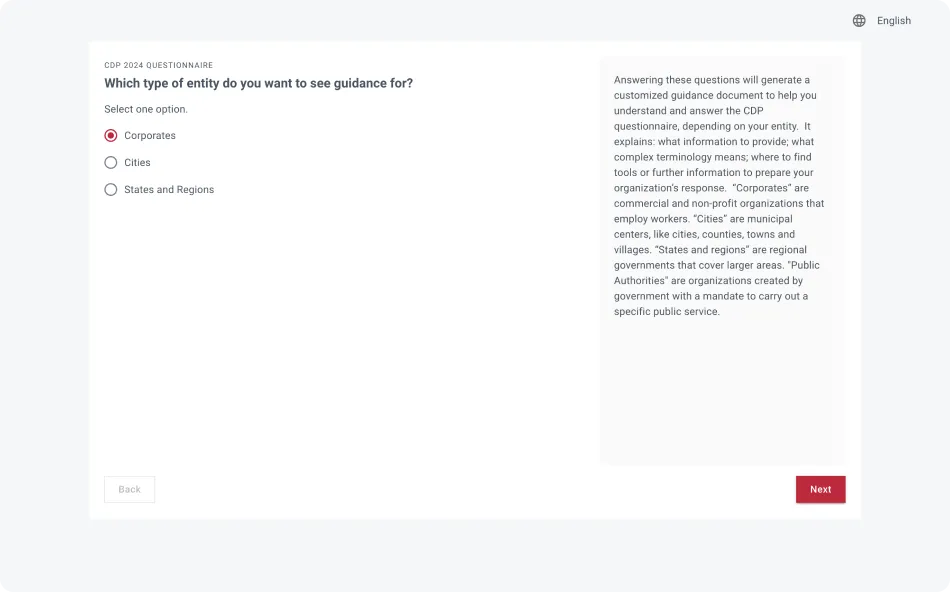Click the 'Select one option.' instruction text
950x592 pixels.
146,109
